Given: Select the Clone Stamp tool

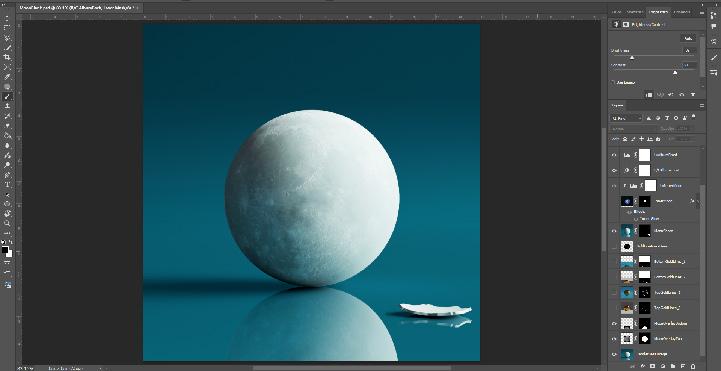Looking at the screenshot, I should (7, 106).
